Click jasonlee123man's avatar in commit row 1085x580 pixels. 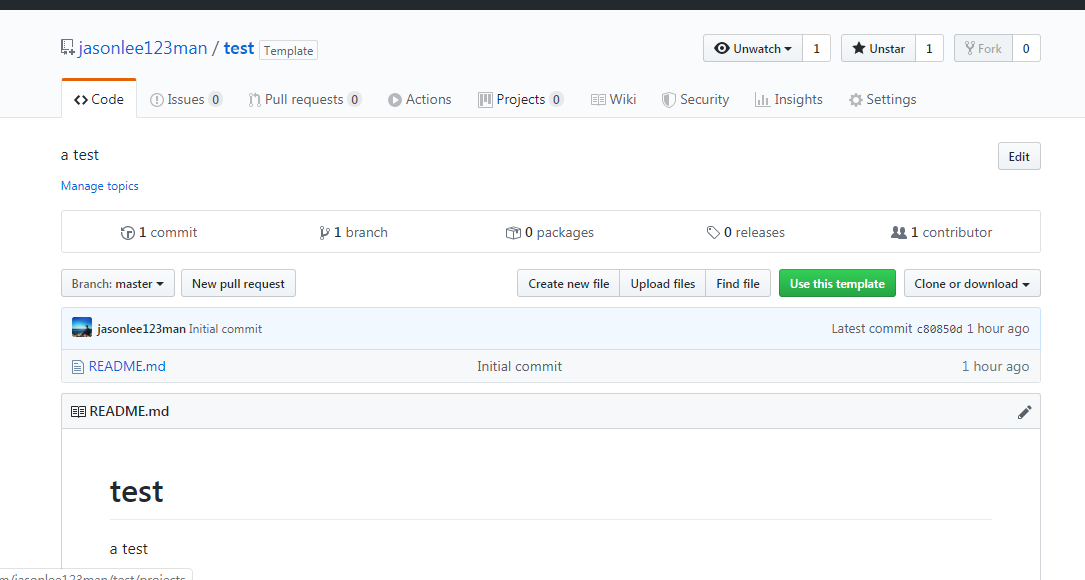coord(82,327)
